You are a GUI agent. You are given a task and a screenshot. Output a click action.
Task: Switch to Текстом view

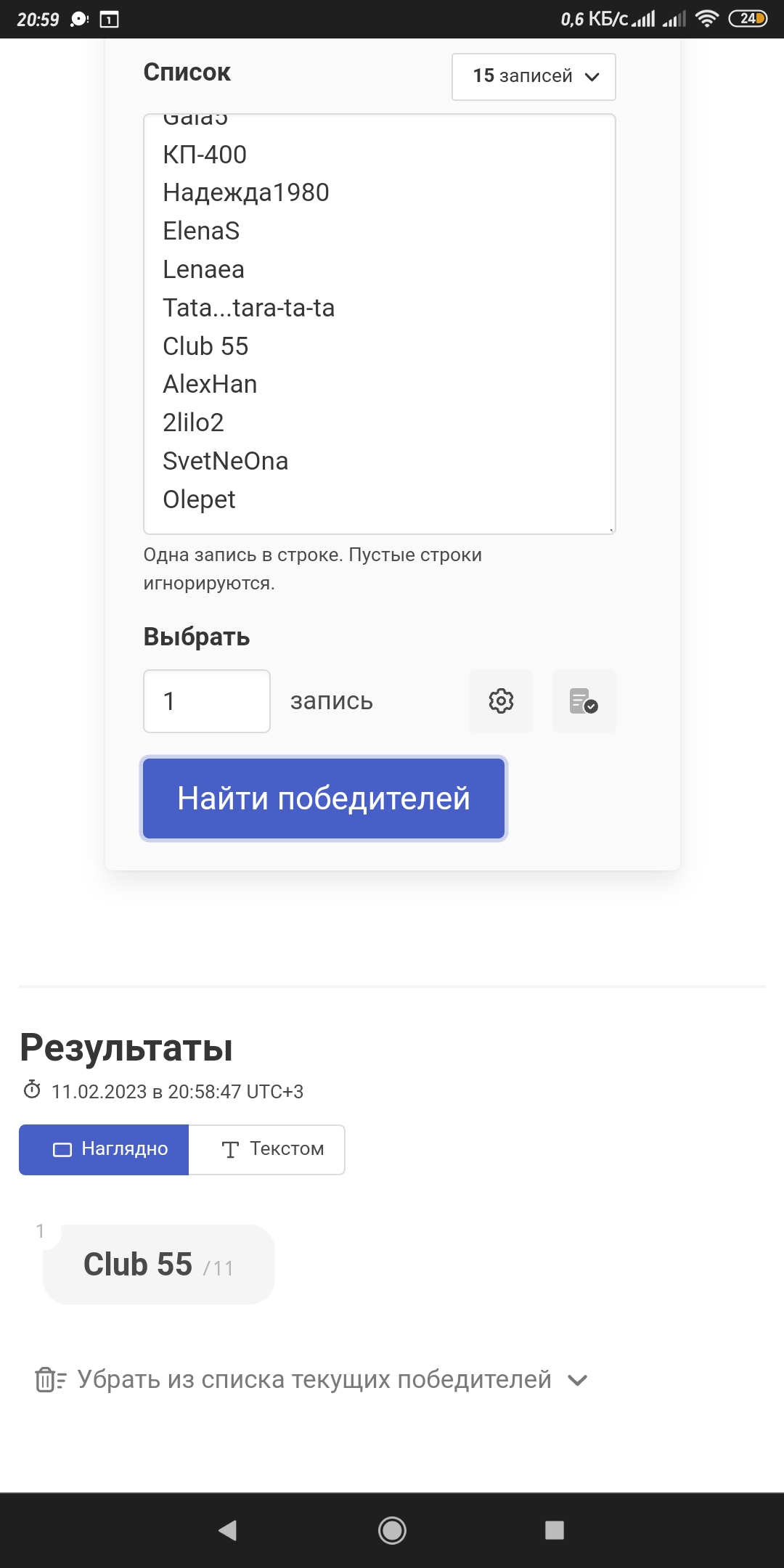point(267,1149)
